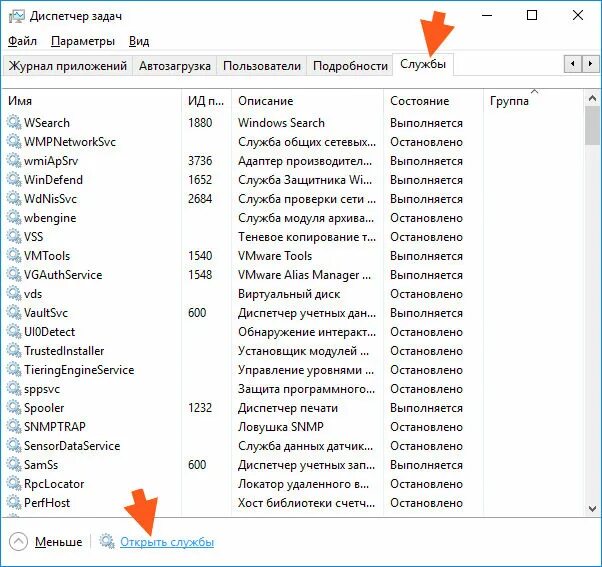Click the gear icon of WMPNetworkSvc service

pyautogui.click(x=14, y=142)
